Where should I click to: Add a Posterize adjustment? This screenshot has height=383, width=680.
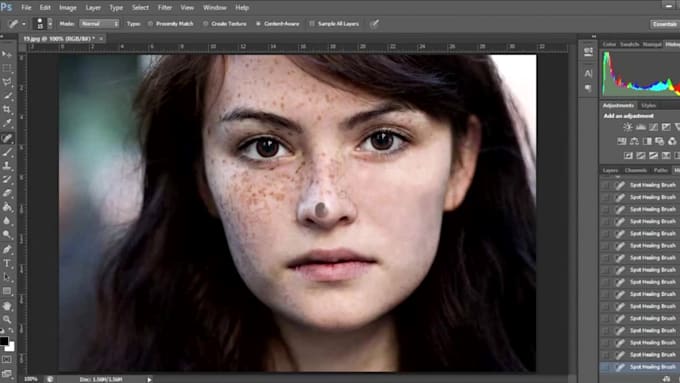click(641, 155)
